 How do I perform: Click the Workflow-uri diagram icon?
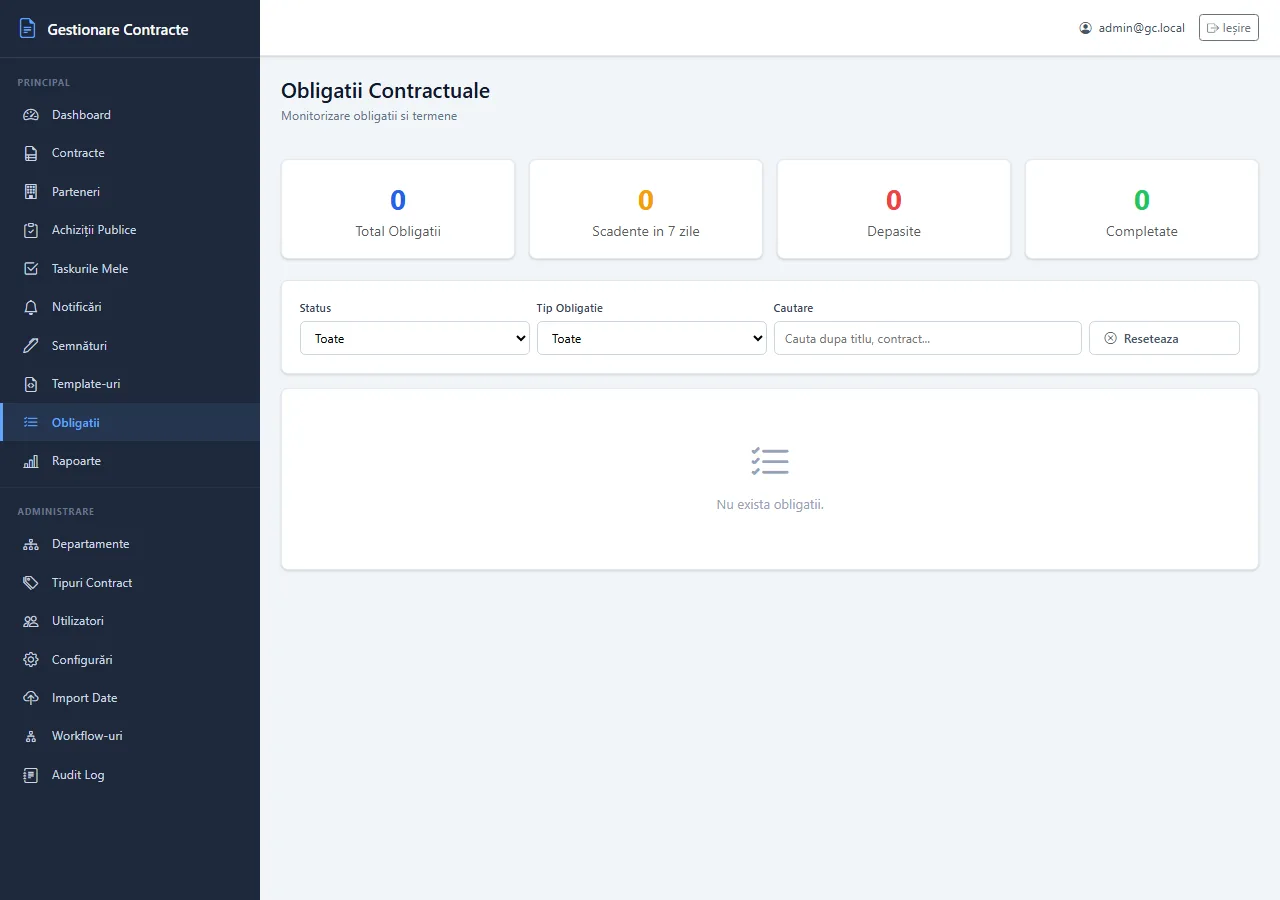coord(31,736)
